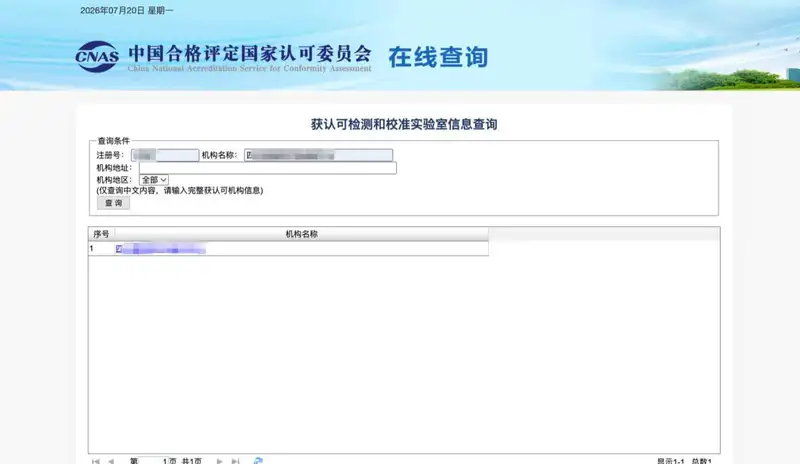The height and width of the screenshot is (464, 800).
Task: Jump to last results page
Action: click(x=235, y=461)
